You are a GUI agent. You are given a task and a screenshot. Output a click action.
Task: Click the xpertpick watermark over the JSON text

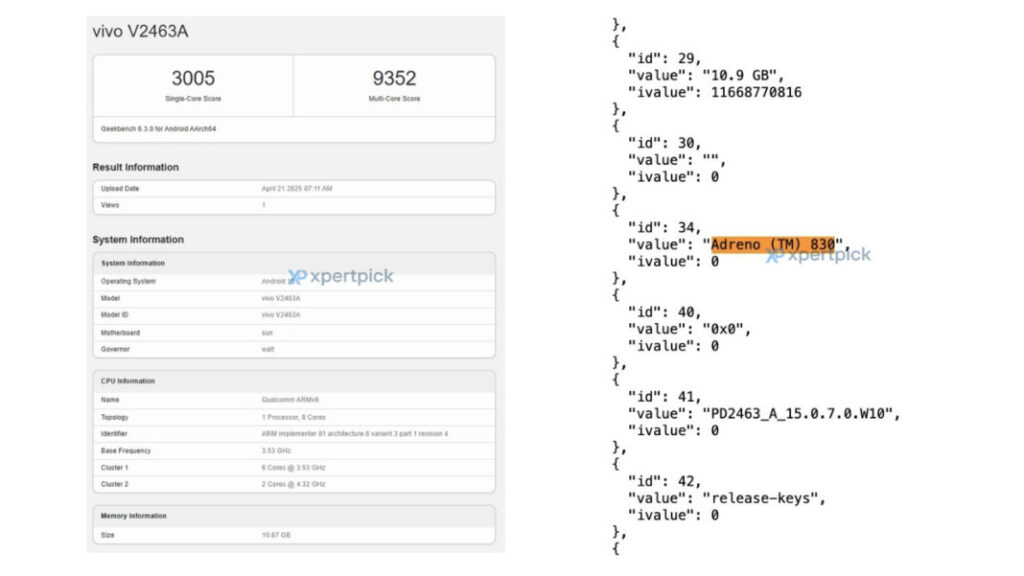point(818,255)
